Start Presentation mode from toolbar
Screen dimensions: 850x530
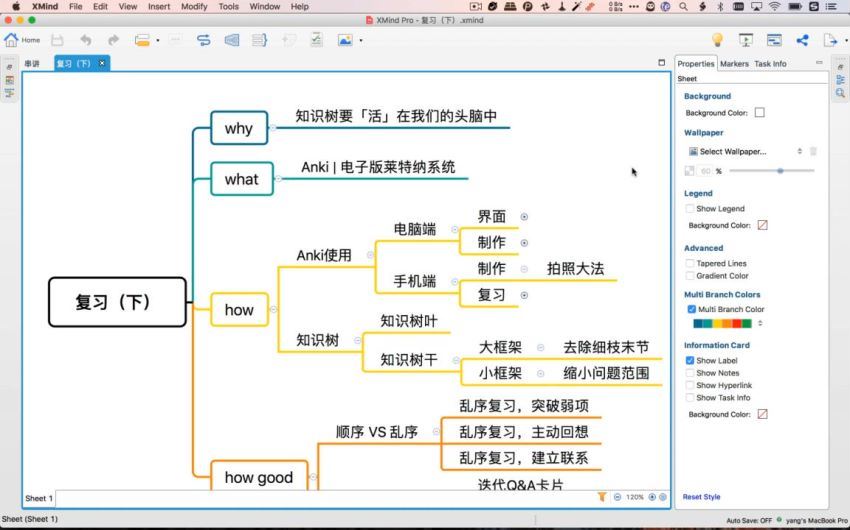pos(745,40)
